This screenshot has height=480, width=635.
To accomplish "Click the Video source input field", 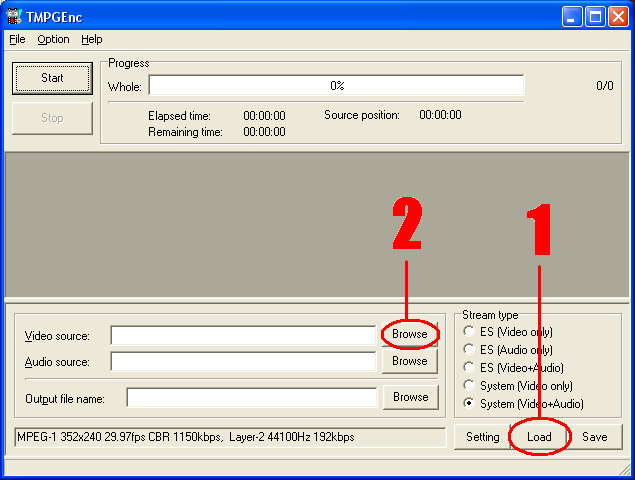I will 243,335.
